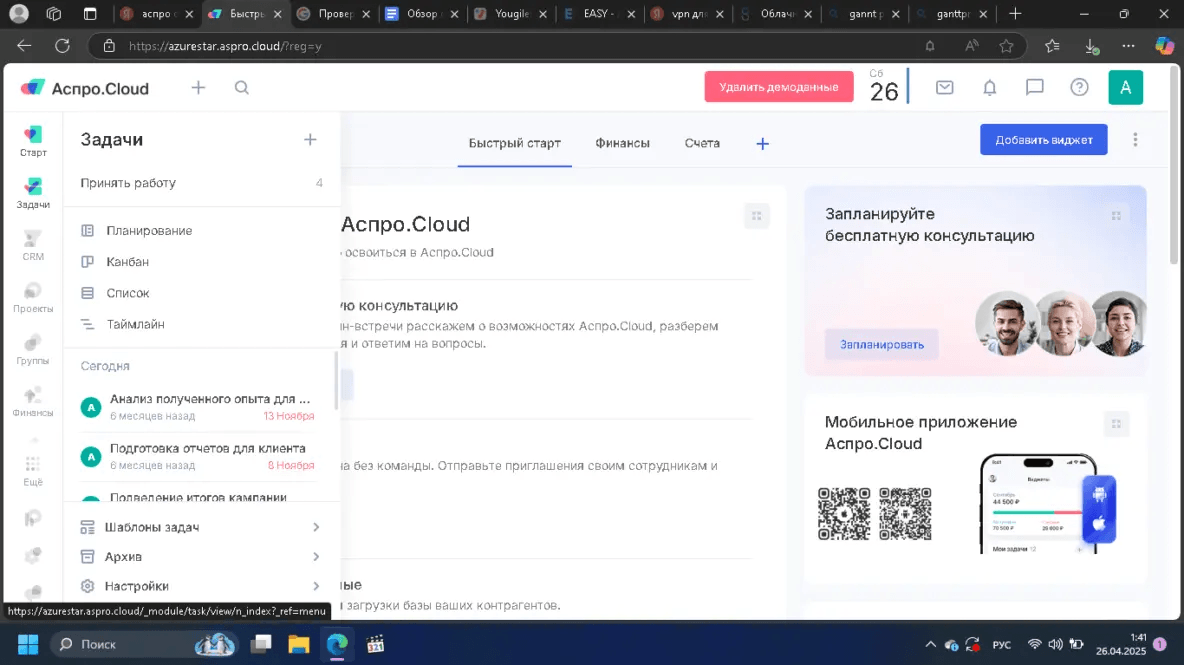Select Канбан view in tasks menu
Viewport: 1184px width, 665px height.
[127, 262]
